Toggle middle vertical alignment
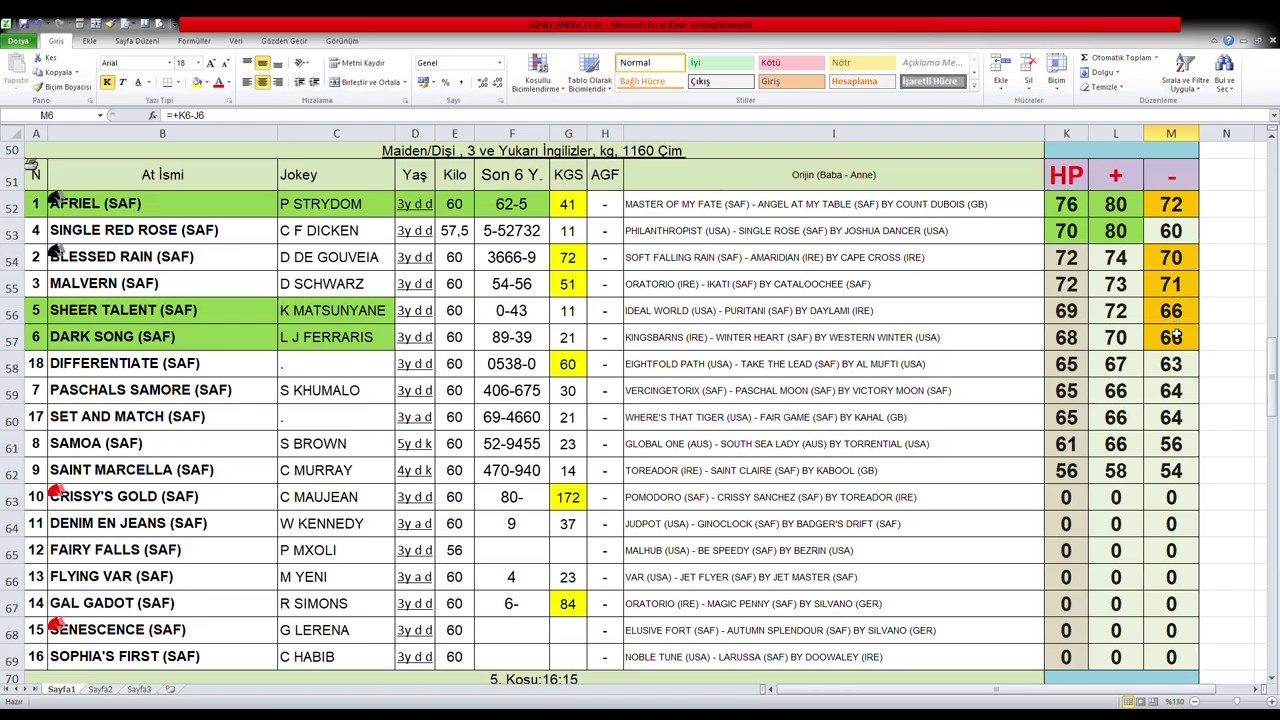 (262, 63)
